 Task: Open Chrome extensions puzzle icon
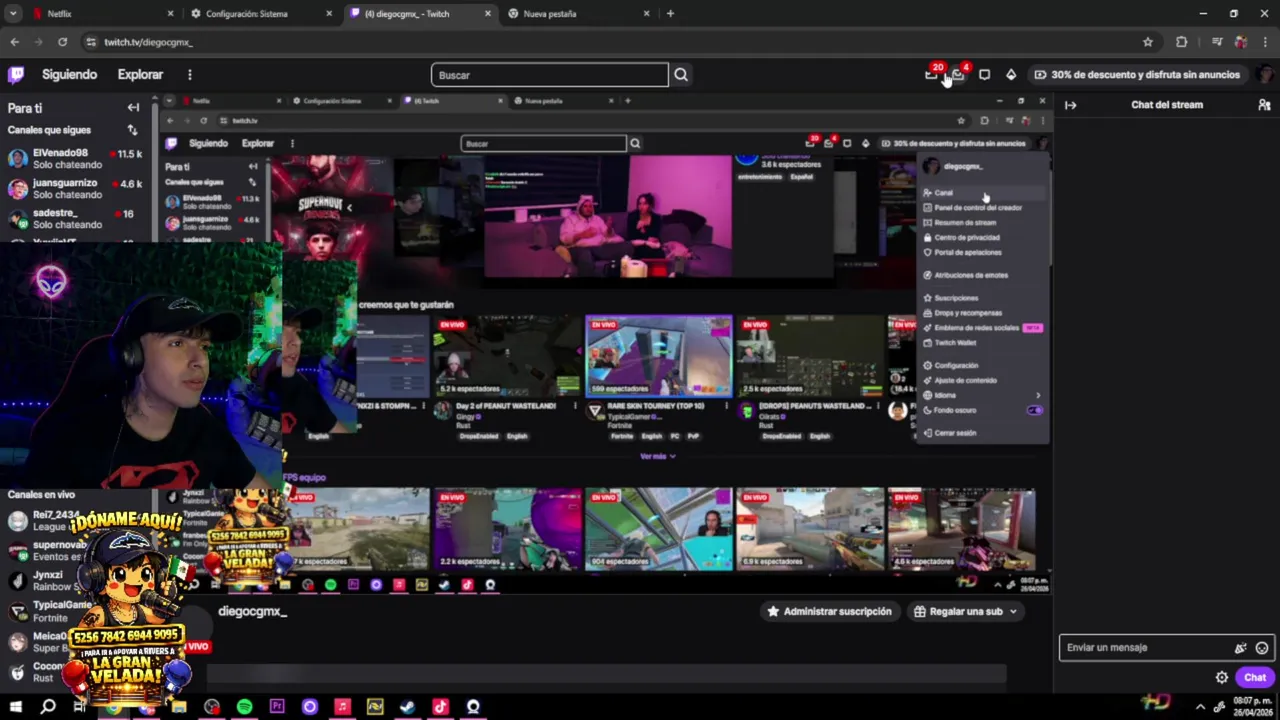pos(1182,42)
